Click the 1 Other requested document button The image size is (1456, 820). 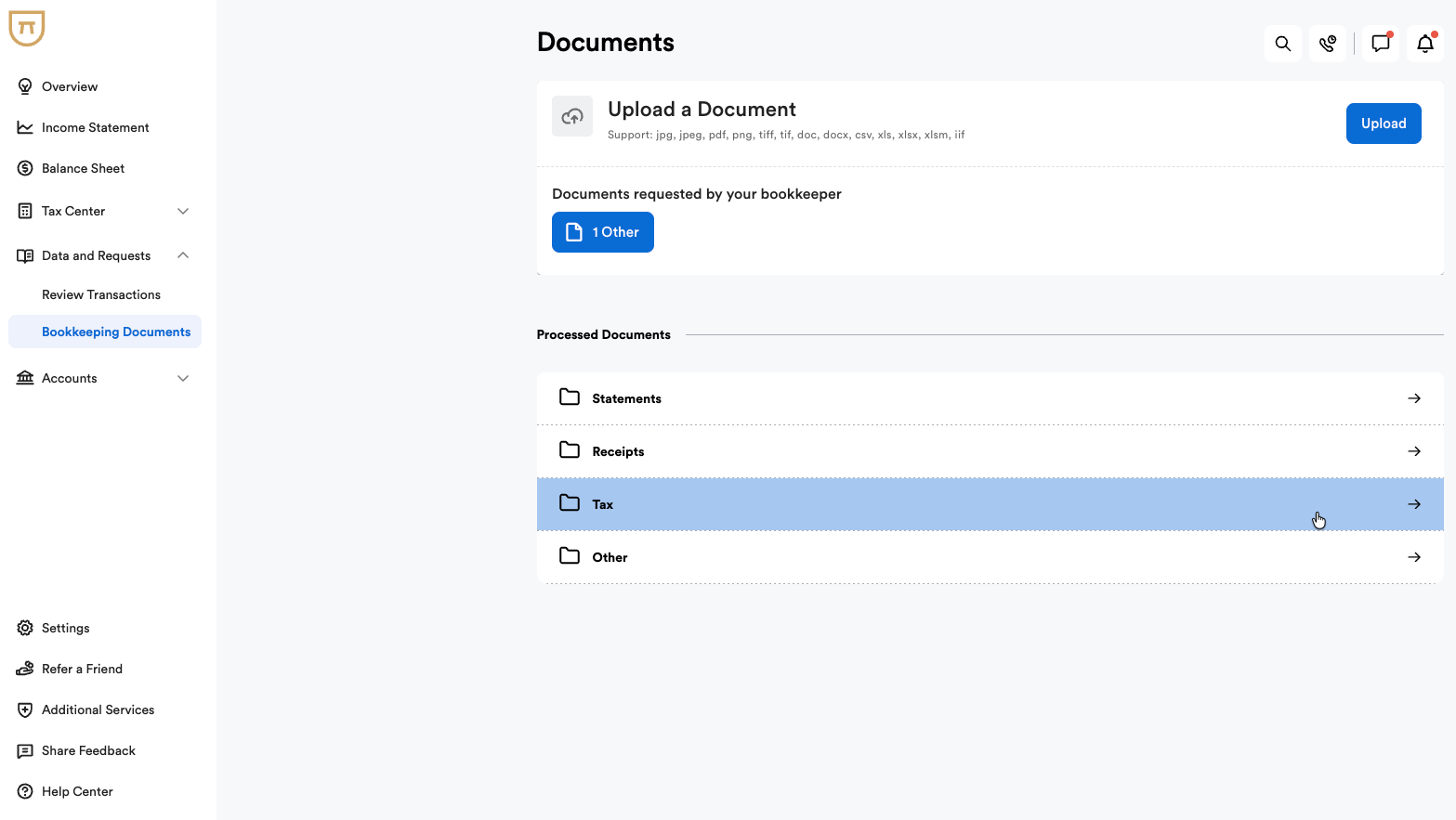[x=603, y=232]
